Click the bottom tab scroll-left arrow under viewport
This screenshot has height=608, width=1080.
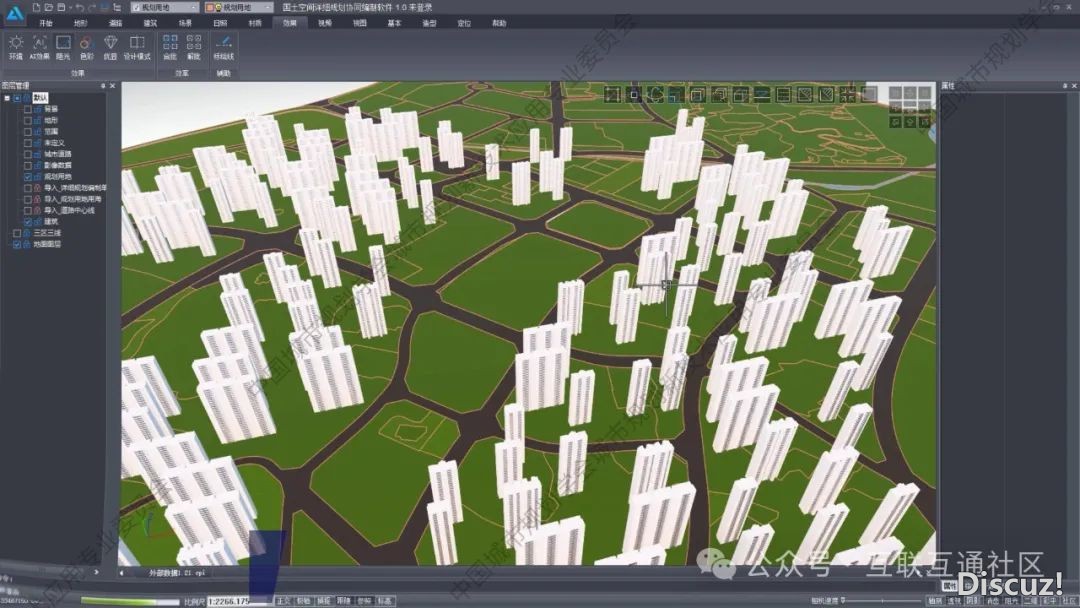pos(122,572)
